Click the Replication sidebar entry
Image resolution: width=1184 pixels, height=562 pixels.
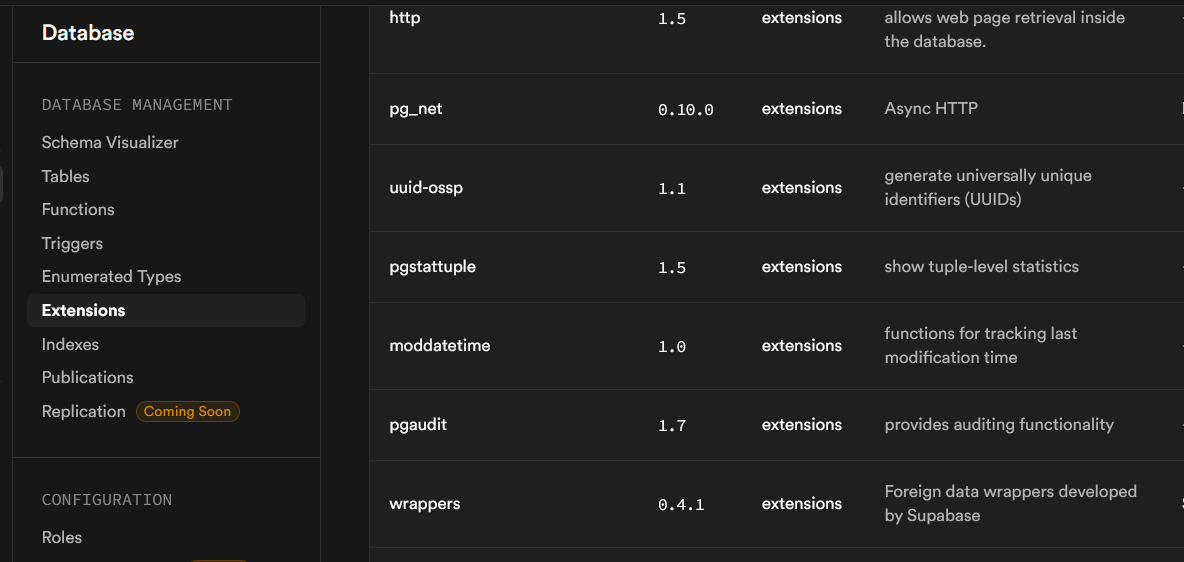84,411
